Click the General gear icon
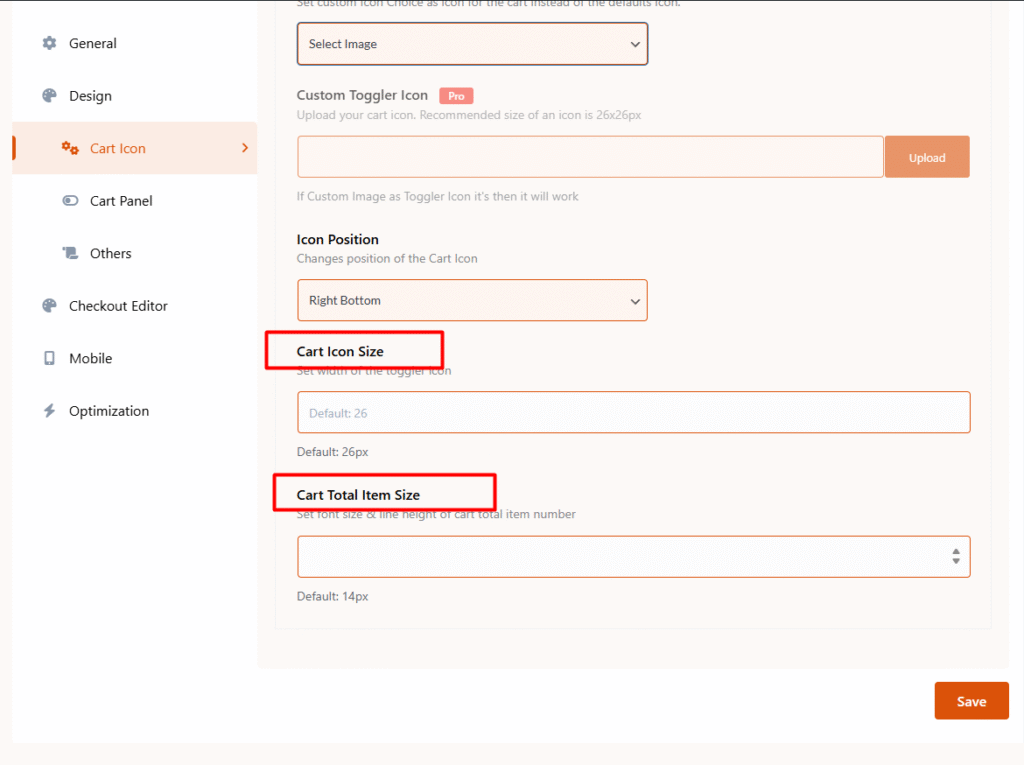The image size is (1024, 765). click(49, 43)
